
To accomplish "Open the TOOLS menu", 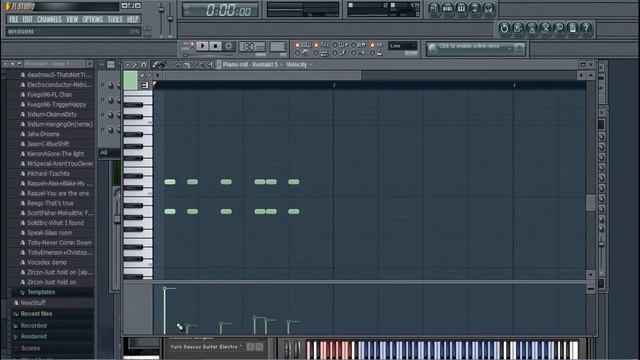I will tap(115, 20).
